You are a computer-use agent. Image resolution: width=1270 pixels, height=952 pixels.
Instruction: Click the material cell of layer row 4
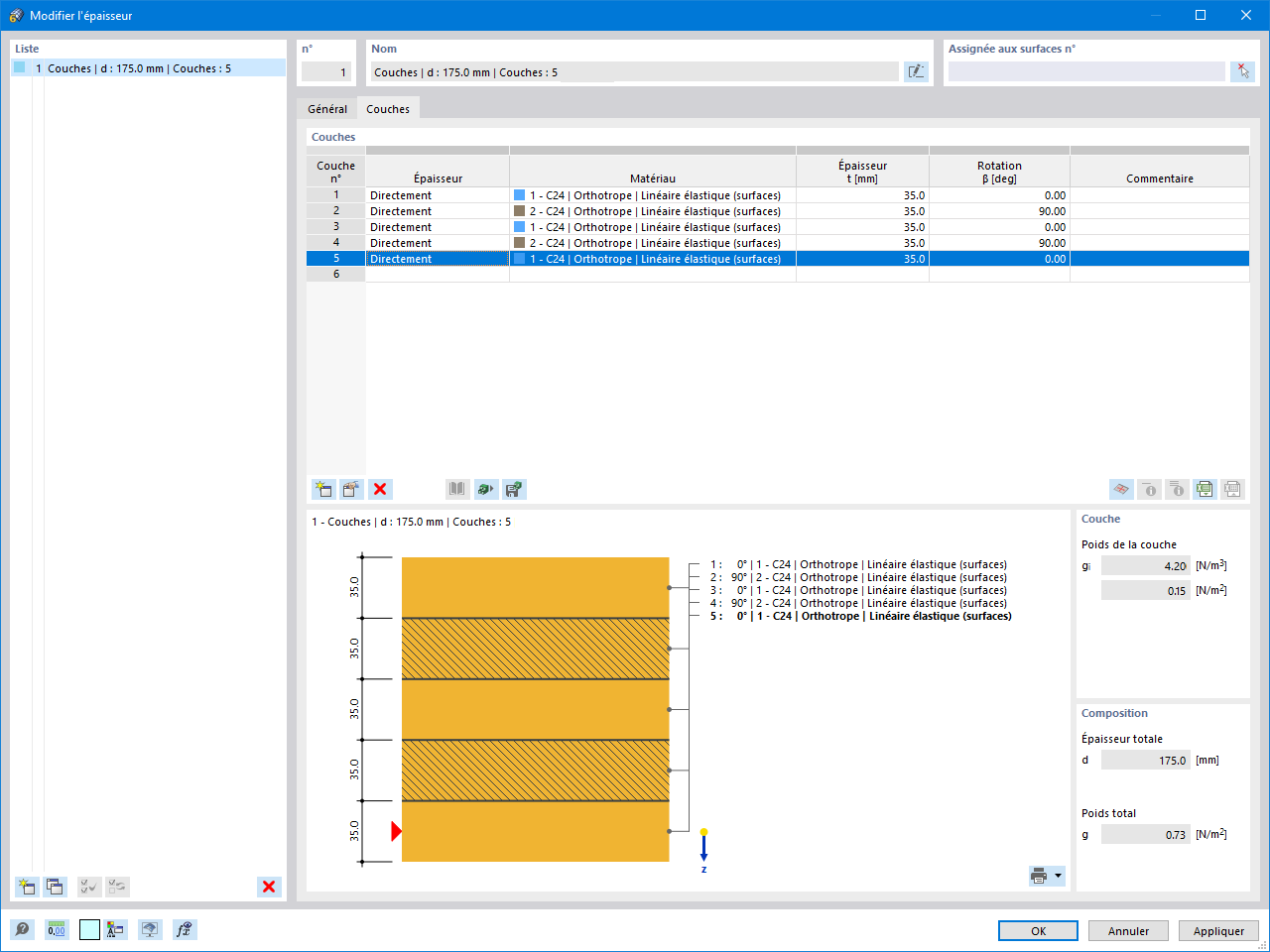point(653,243)
